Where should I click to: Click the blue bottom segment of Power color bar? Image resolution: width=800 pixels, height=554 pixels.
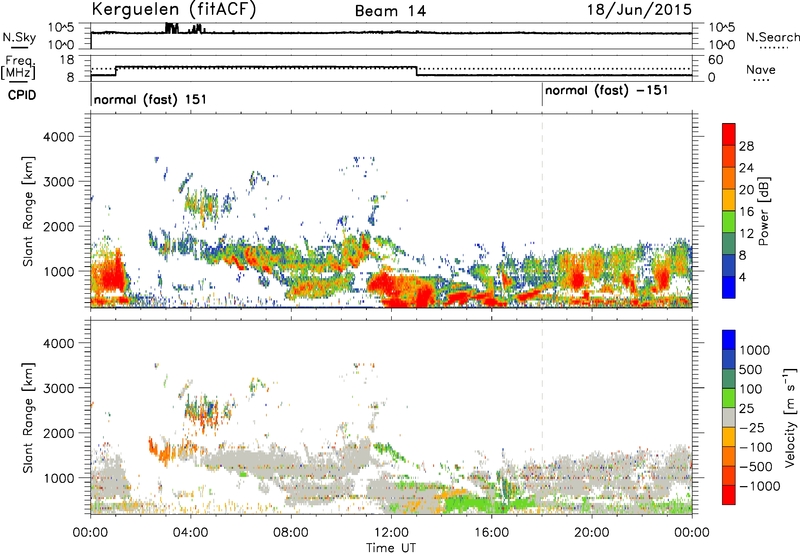729,287
